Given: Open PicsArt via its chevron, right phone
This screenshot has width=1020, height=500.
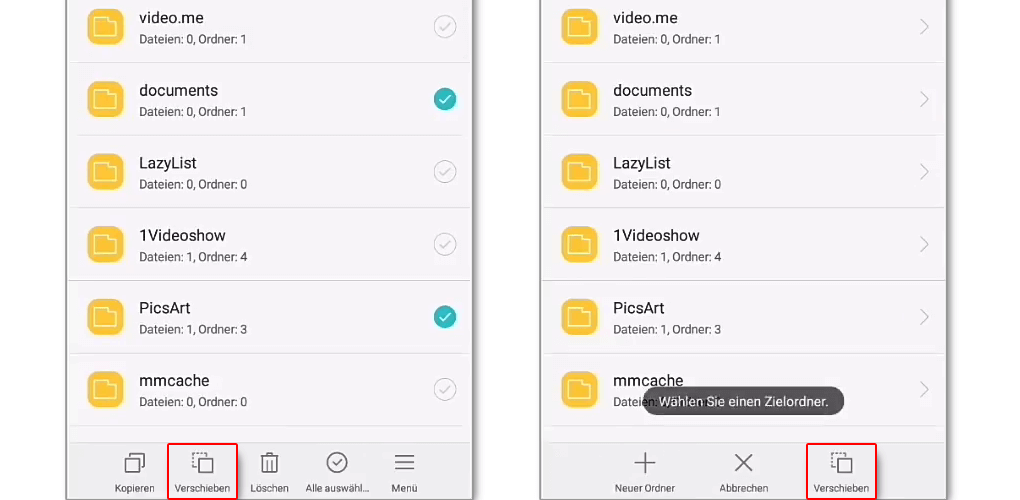Looking at the screenshot, I should (924, 317).
